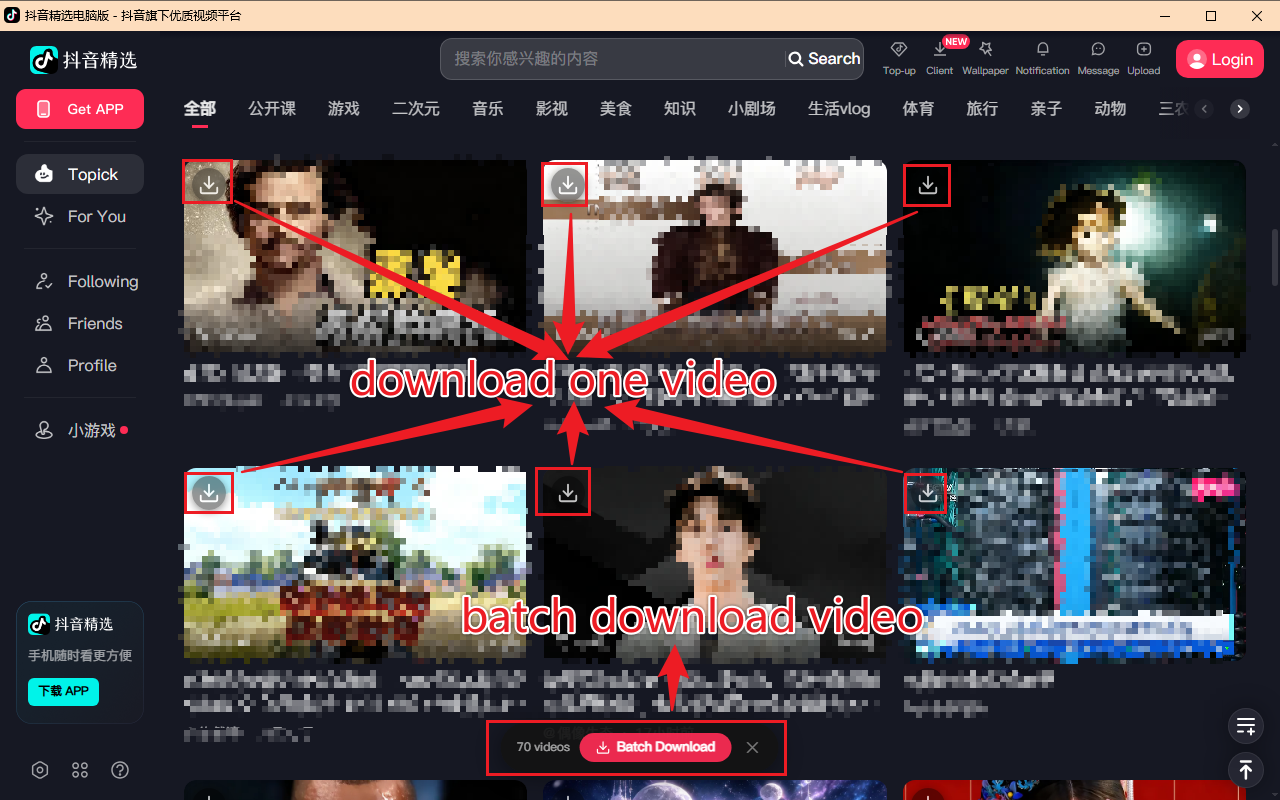Viewport: 1280px width, 800px height.
Task: Click the back-to-top arrow icon
Action: (1245, 769)
